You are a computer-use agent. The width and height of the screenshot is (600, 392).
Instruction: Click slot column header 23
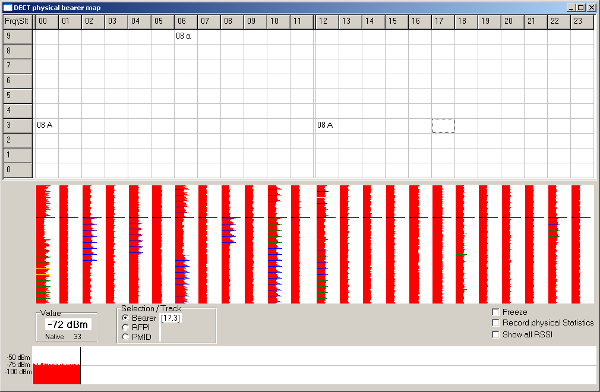click(x=582, y=22)
